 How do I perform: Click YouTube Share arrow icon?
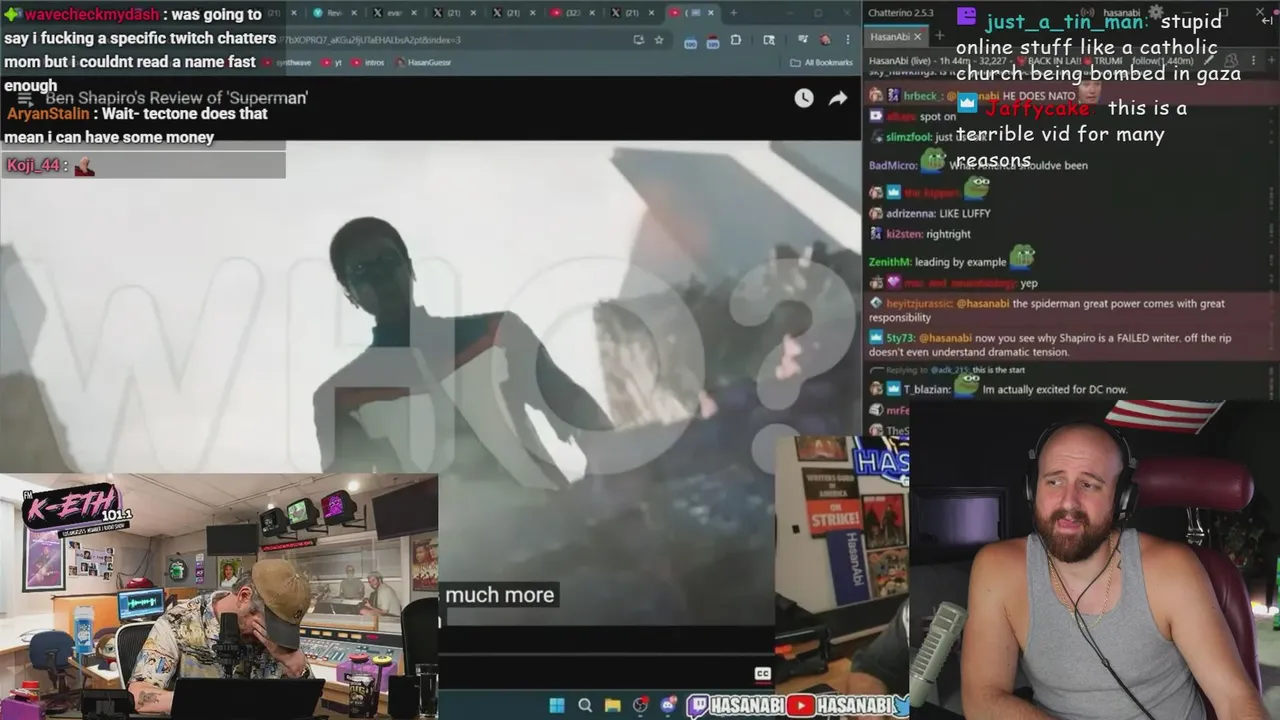pyautogui.click(x=838, y=98)
